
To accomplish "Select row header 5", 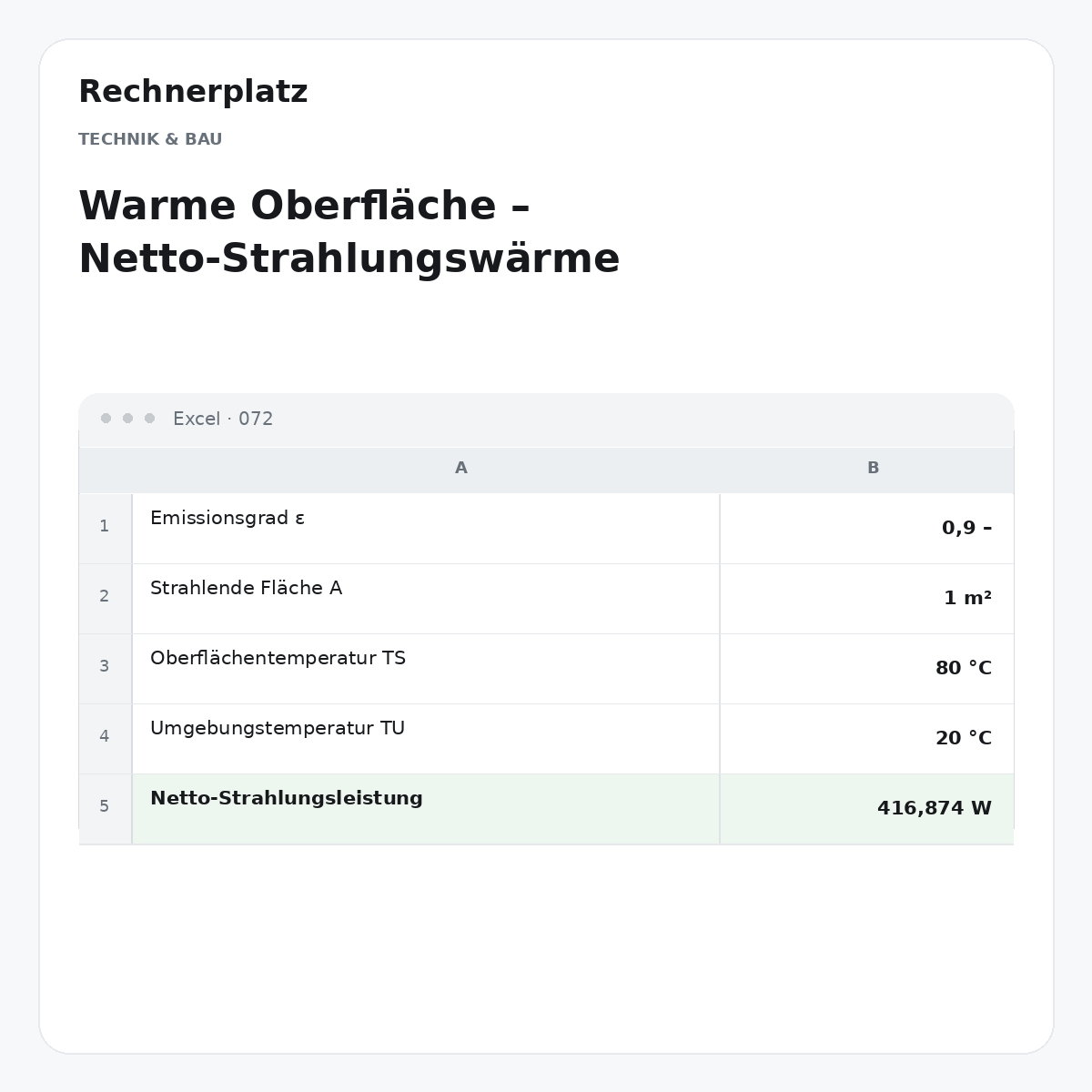I will tap(105, 807).
